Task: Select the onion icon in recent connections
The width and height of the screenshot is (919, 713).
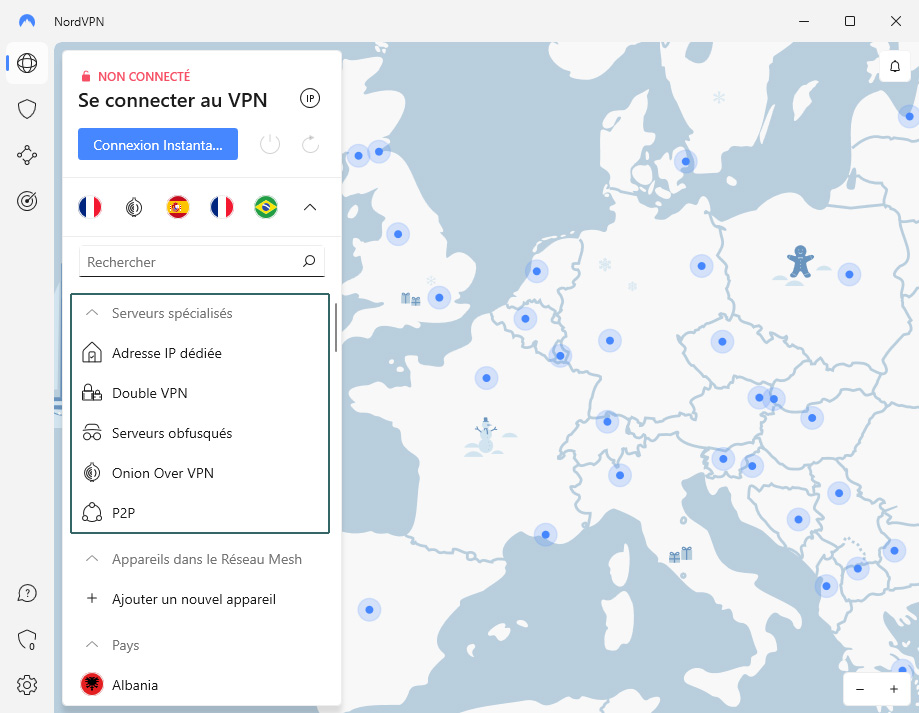Action: (134, 207)
